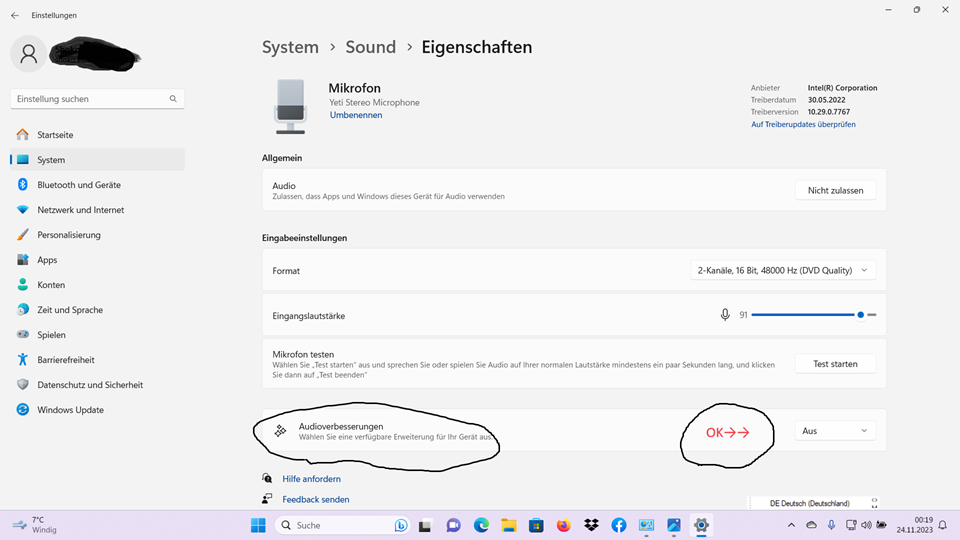Click the Nicht zulassen button
This screenshot has width=960, height=540.
[835, 190]
